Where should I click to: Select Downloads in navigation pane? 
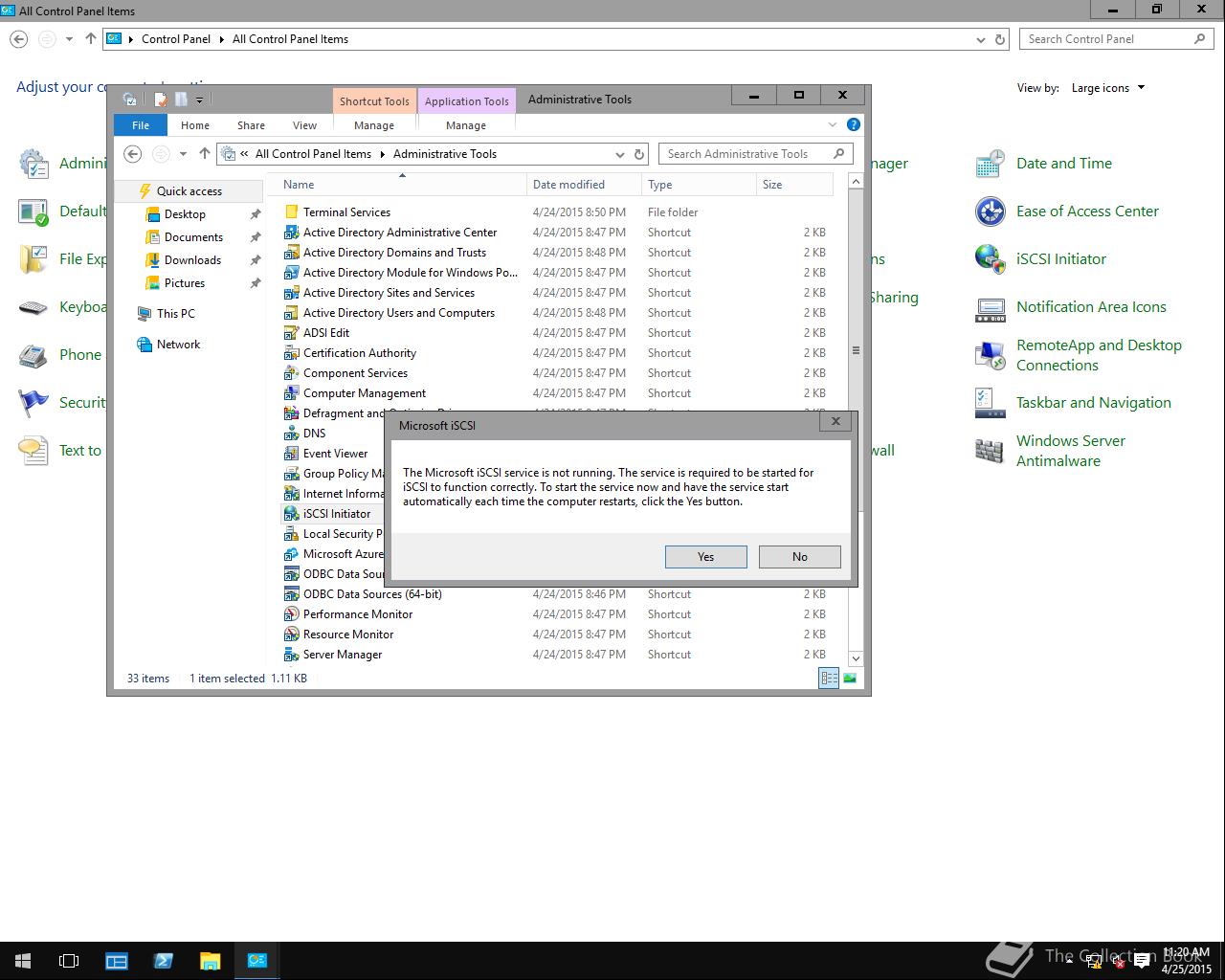coord(192,260)
